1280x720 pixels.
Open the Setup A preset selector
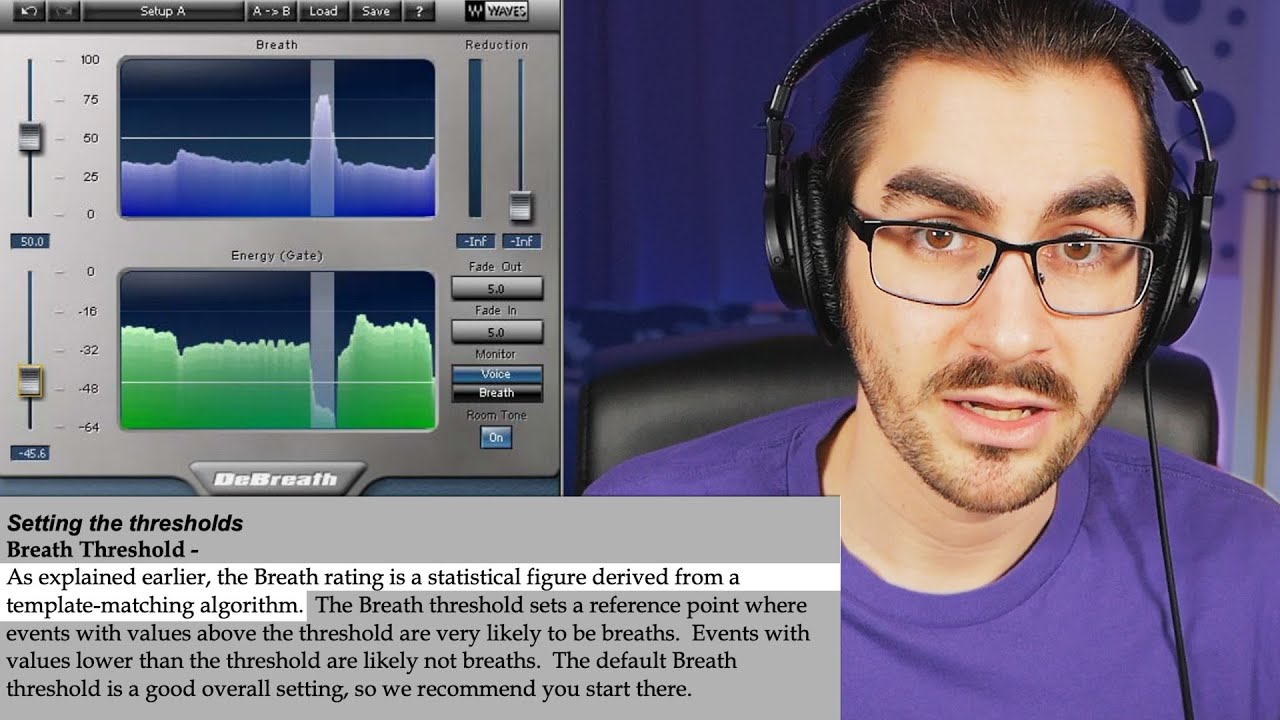(162, 11)
